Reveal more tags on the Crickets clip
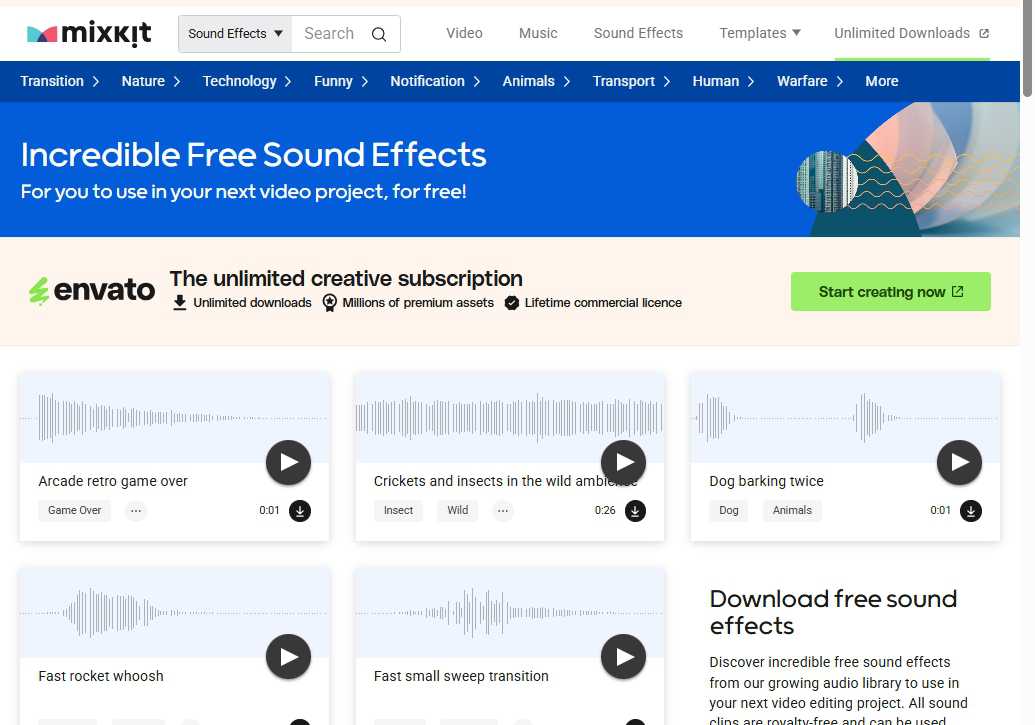Viewport: 1035px width, 725px height. (503, 510)
